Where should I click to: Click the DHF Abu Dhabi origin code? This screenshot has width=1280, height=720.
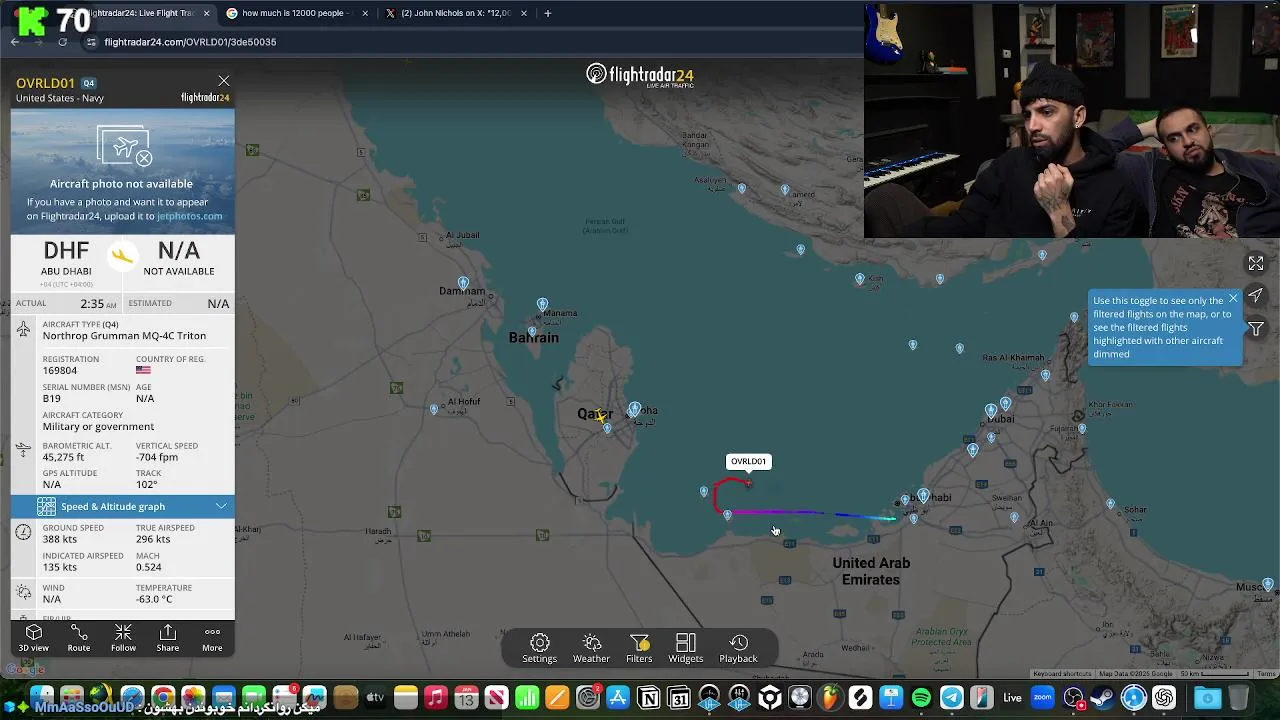click(66, 250)
